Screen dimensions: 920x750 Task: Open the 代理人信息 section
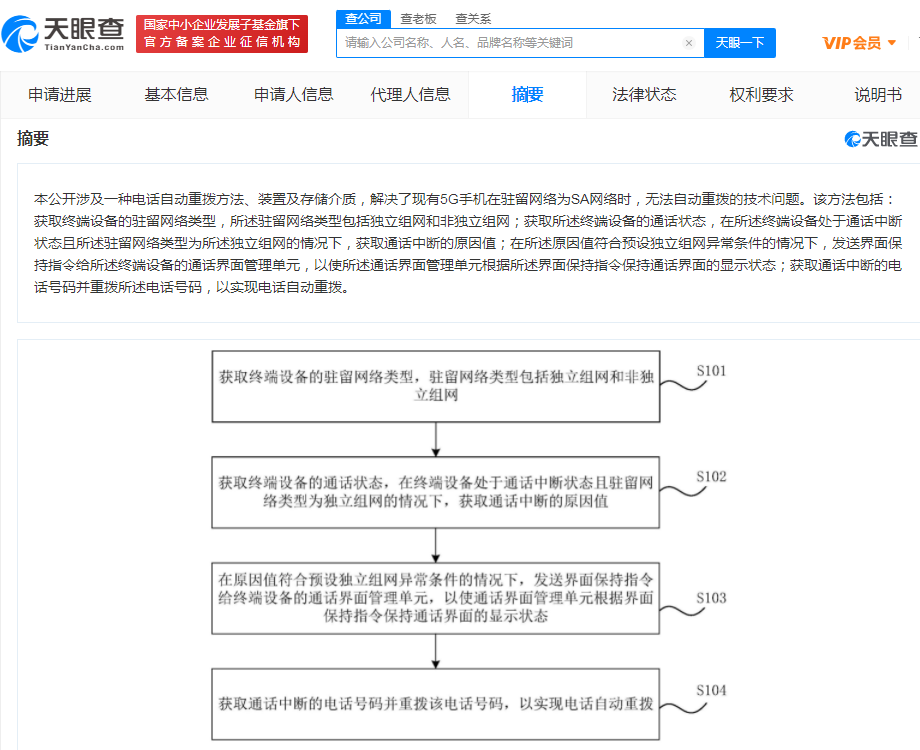coord(411,94)
